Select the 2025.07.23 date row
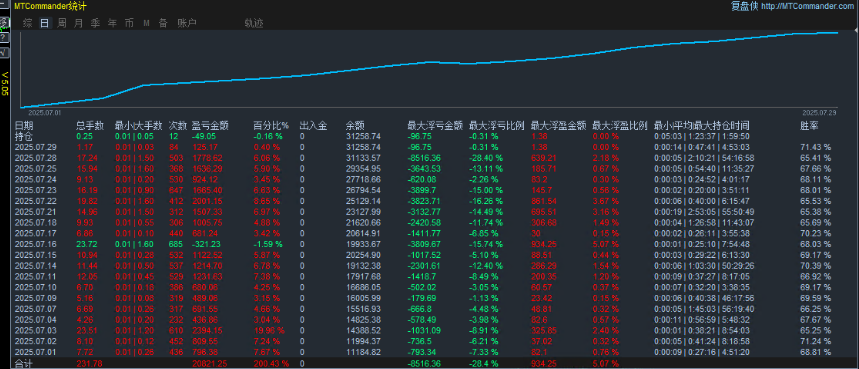 (x=36, y=190)
